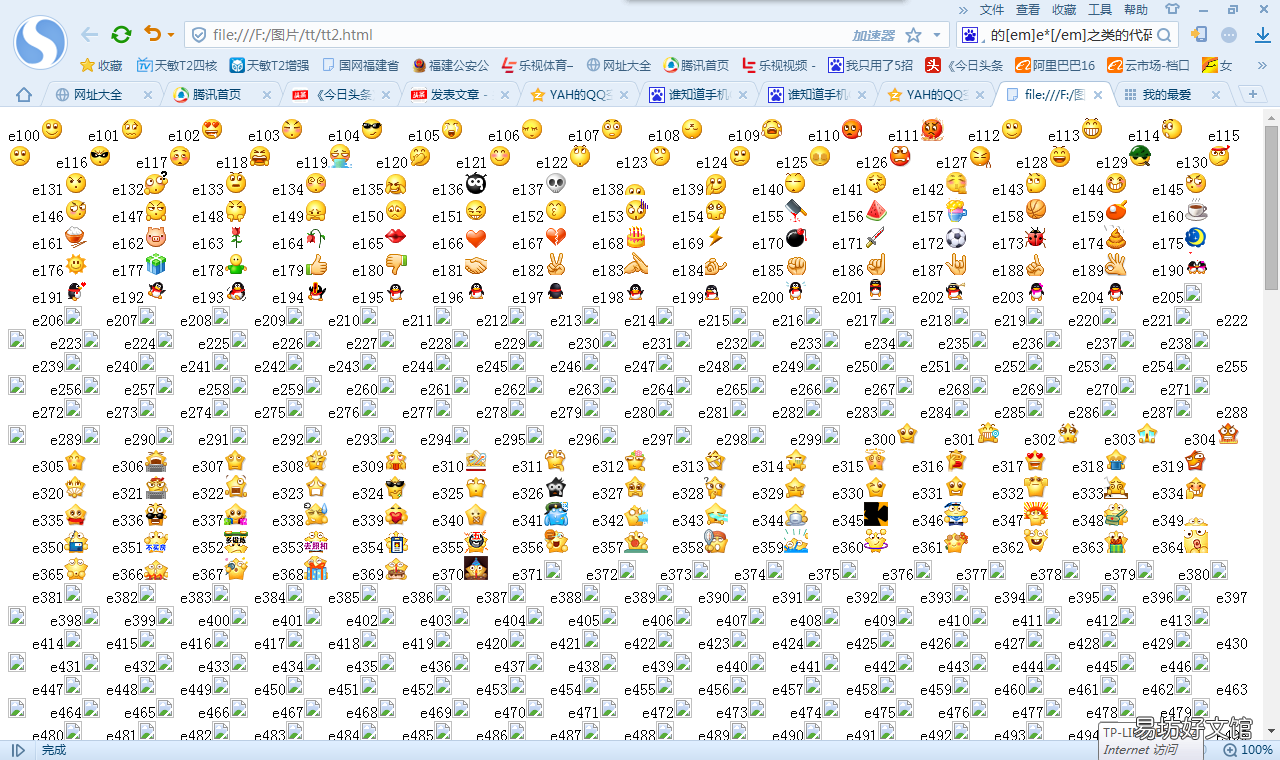Click the e172 soccer ball emoji
Screen dimensions: 1280x760
tap(956, 238)
